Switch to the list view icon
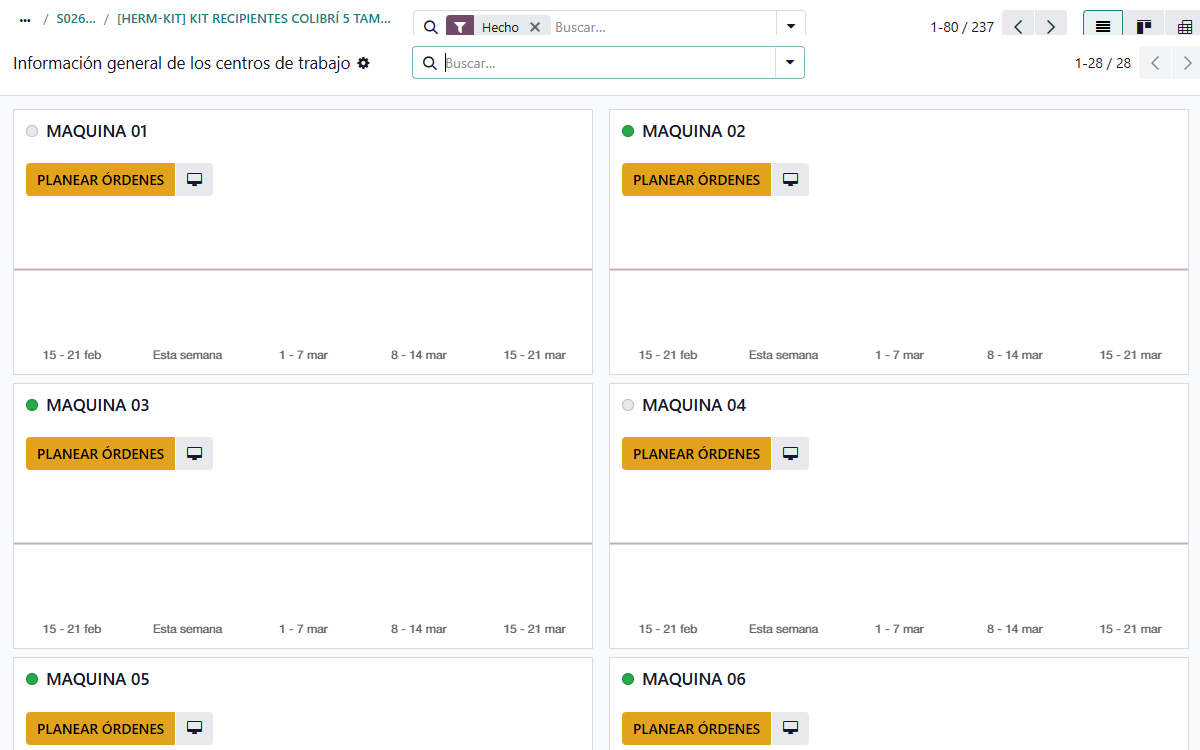Image resolution: width=1200 pixels, height=750 pixels. 1103,27
